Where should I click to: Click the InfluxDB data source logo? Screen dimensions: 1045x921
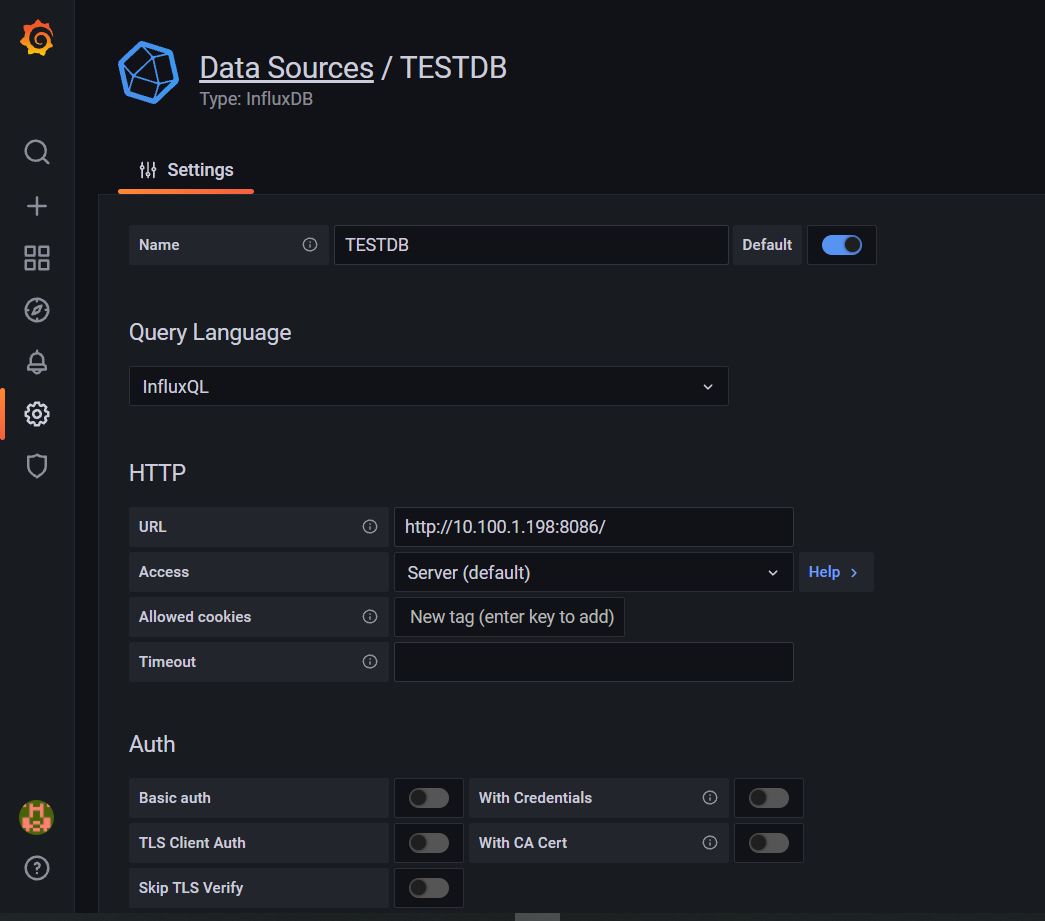[149, 73]
